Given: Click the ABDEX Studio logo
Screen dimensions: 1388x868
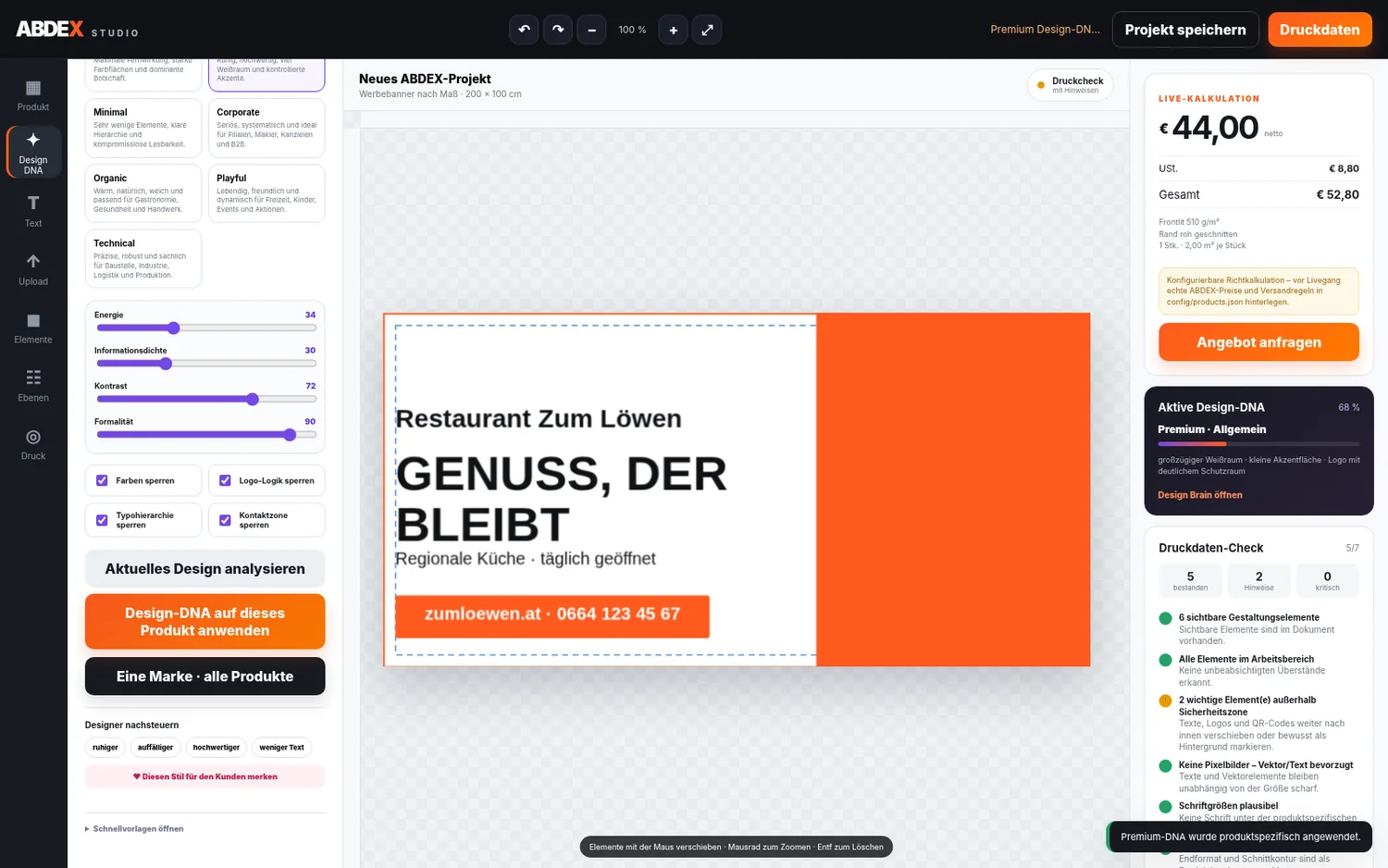Looking at the screenshot, I should 77,30.
